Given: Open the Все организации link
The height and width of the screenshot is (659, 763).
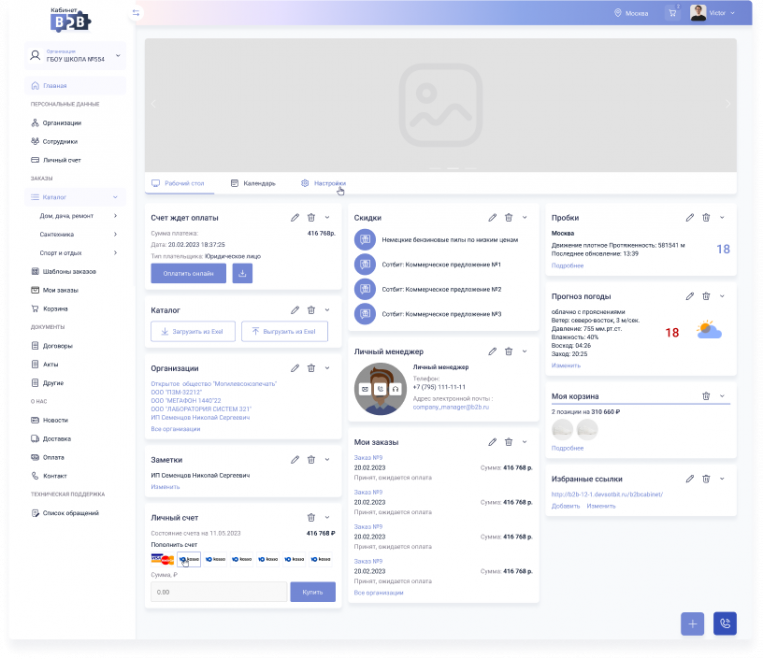Looking at the screenshot, I should (x=175, y=429).
